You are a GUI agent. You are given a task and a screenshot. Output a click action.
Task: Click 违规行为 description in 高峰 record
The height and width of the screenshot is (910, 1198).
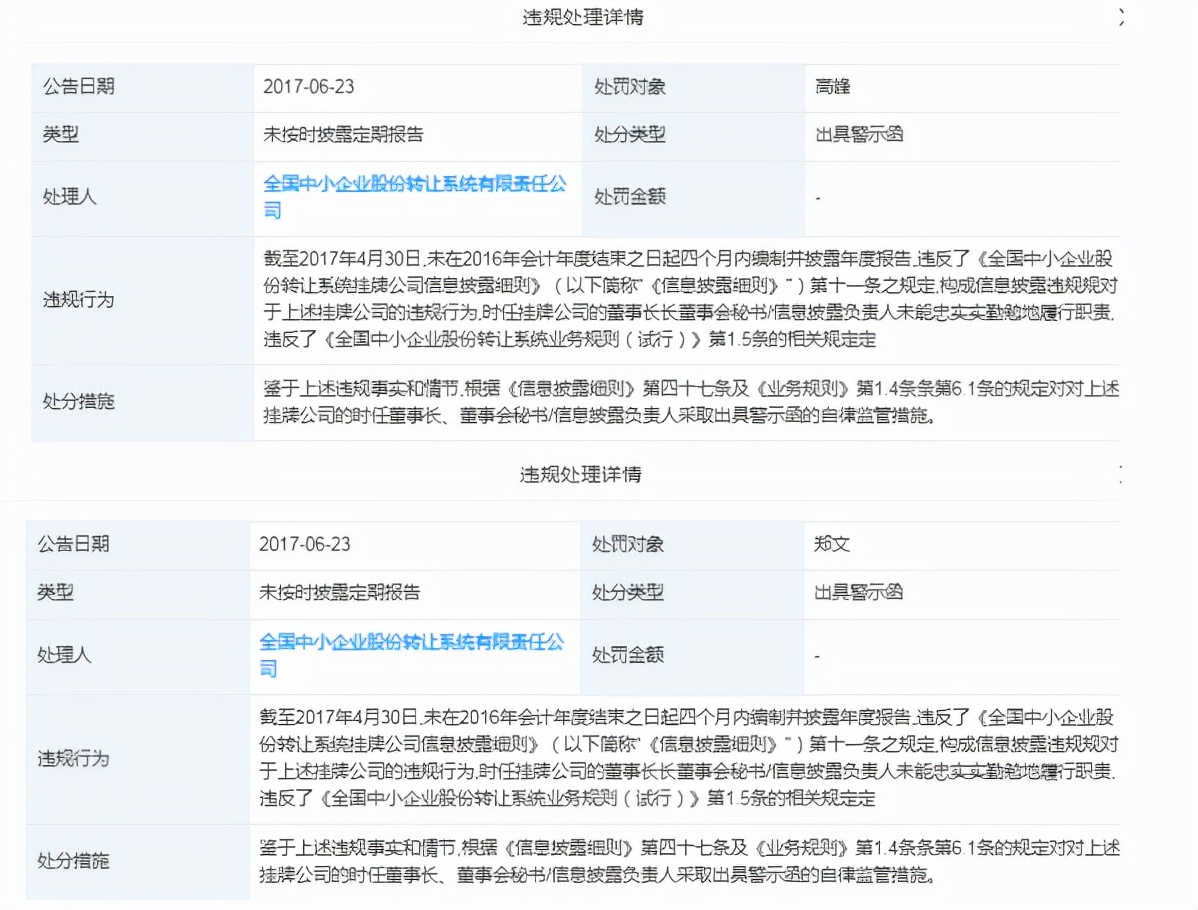click(x=690, y=299)
